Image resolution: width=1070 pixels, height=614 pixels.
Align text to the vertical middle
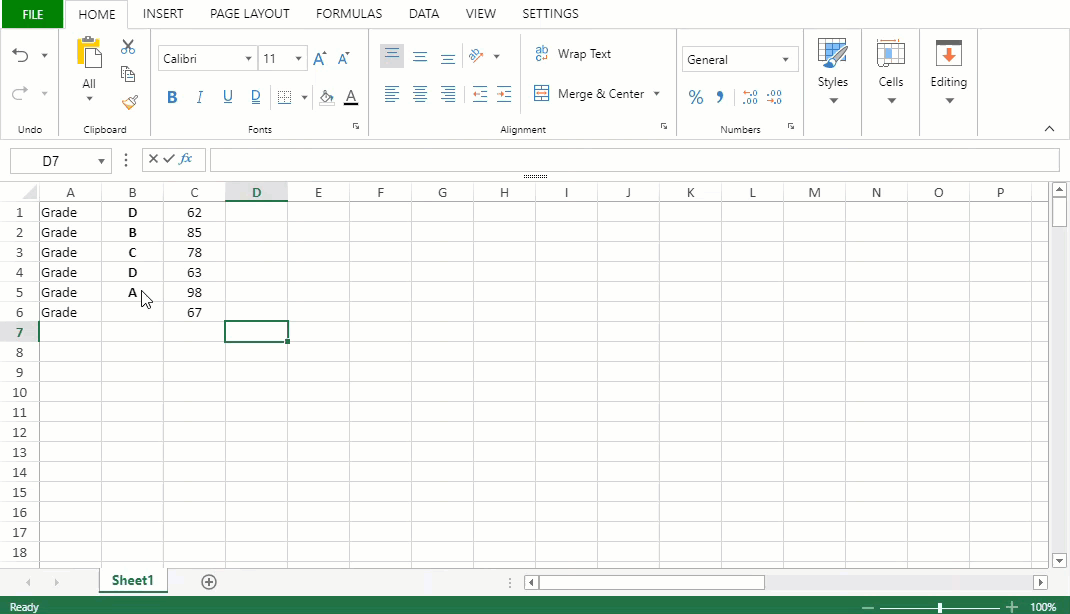(420, 57)
